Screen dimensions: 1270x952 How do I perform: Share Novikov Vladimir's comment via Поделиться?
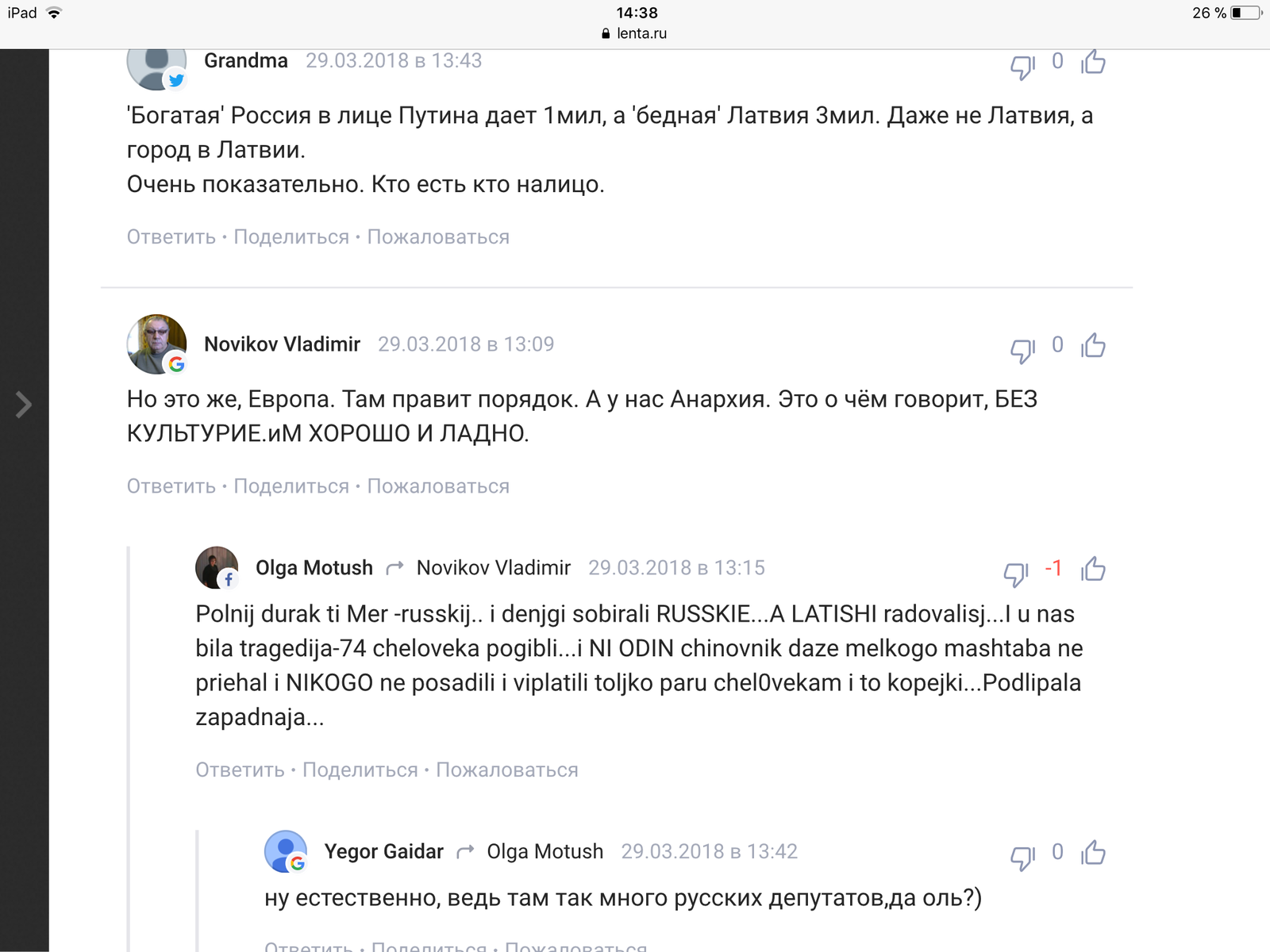291,486
